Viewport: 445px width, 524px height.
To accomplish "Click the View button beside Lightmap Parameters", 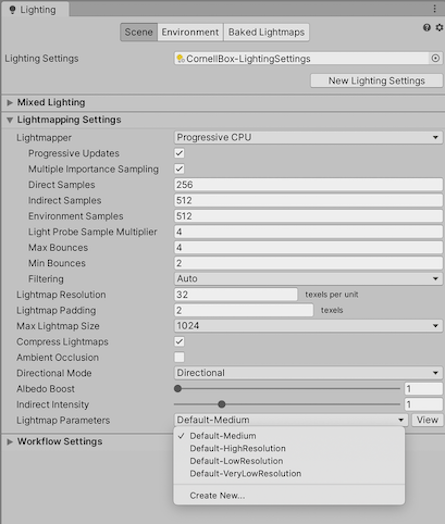I will [x=427, y=420].
